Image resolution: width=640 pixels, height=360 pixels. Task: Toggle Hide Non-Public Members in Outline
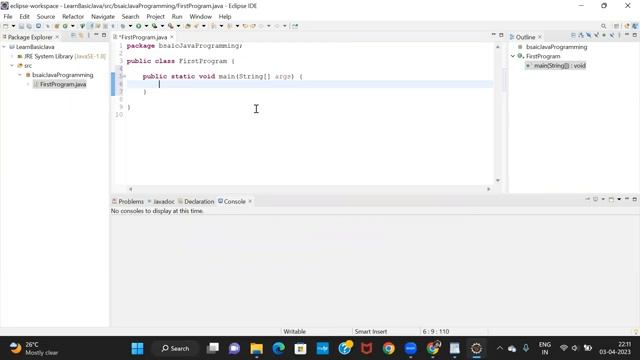pos(604,36)
